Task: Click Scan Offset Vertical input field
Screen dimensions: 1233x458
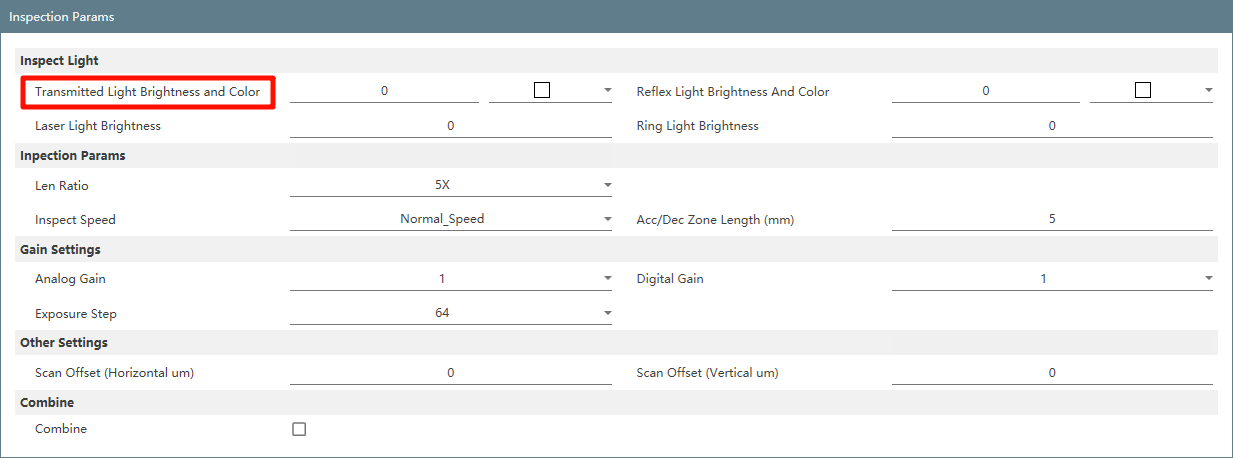Action: coord(1052,373)
